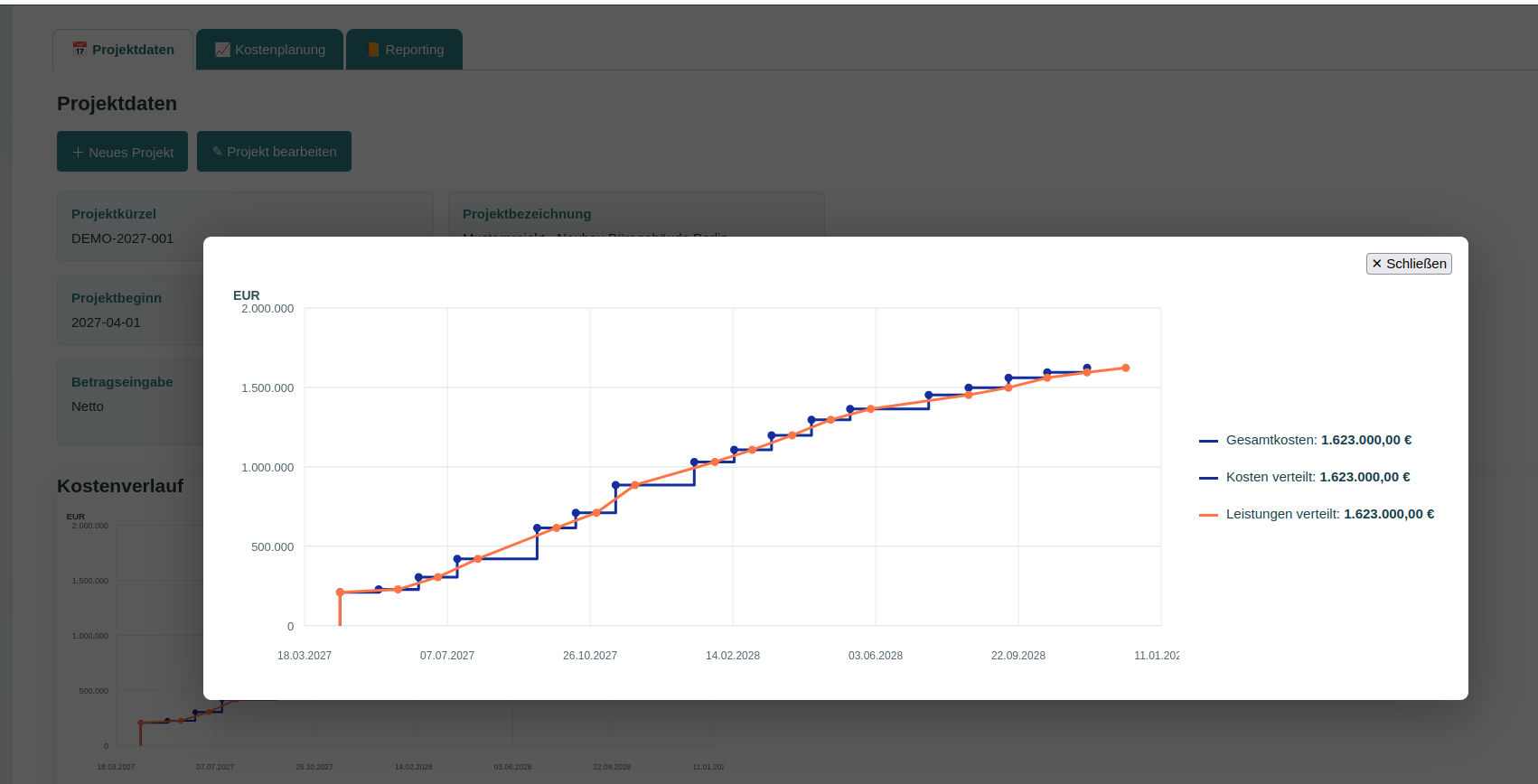Screen dimensions: 1538x784
Task: Click the Gesamtkosten legend color line
Action: 1208,441
